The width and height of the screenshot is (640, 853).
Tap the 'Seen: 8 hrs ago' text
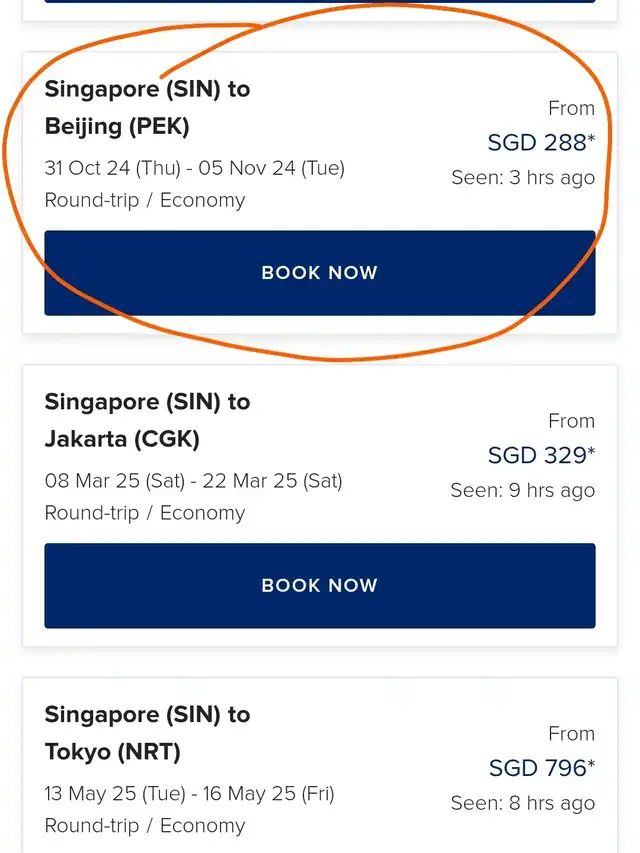click(x=522, y=804)
